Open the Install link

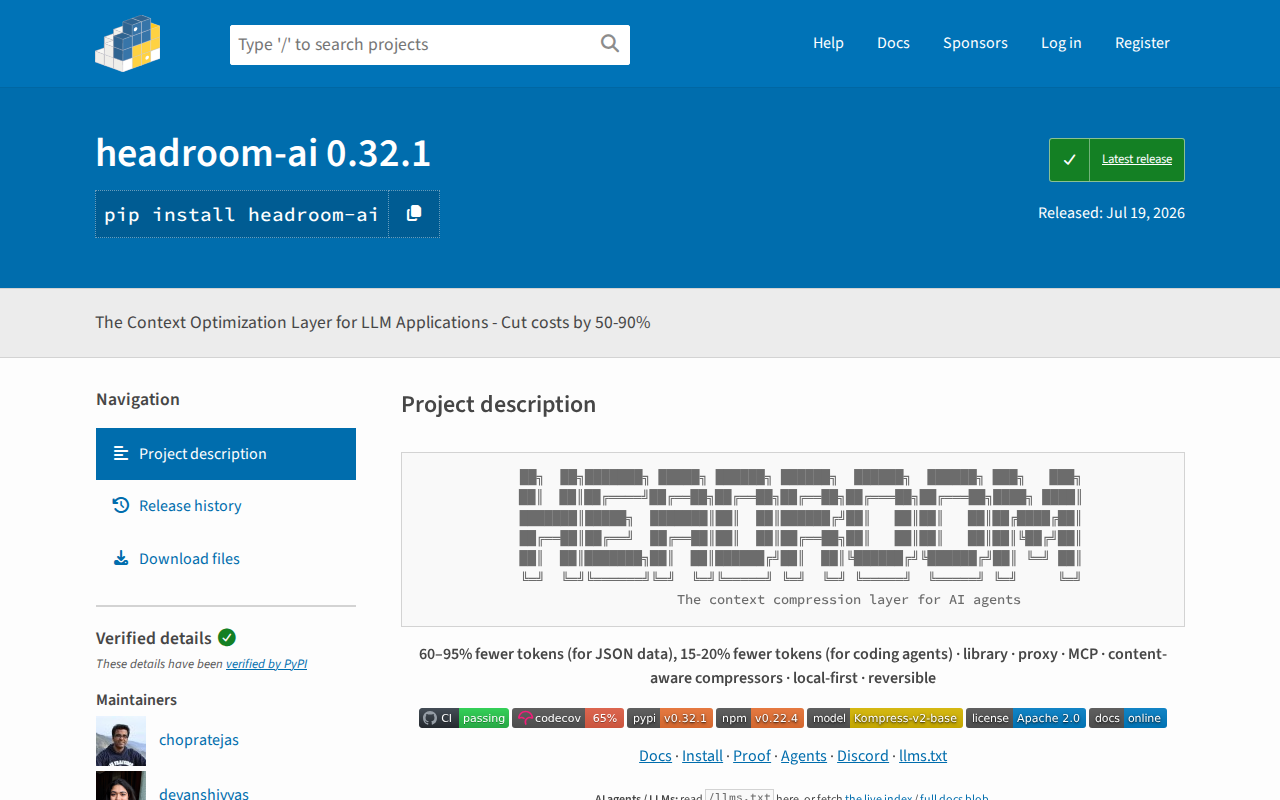pyautogui.click(x=702, y=756)
